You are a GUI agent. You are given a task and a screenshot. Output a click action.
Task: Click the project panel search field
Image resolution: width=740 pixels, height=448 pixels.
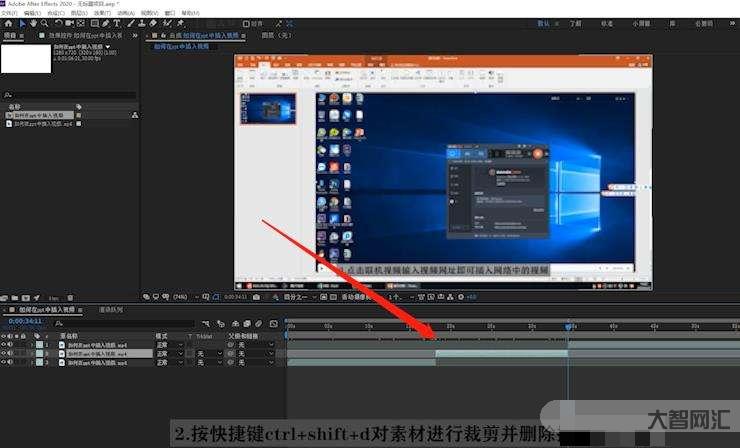point(70,96)
